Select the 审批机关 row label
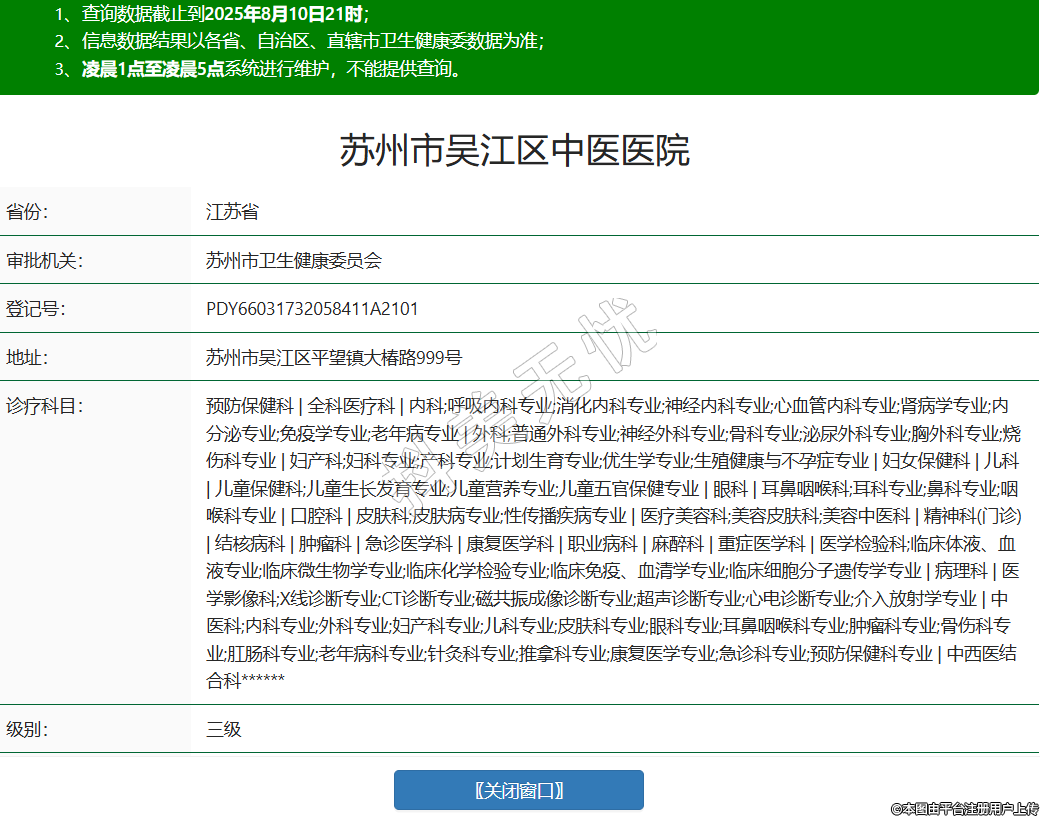The image size is (1040, 816). [x=44, y=261]
